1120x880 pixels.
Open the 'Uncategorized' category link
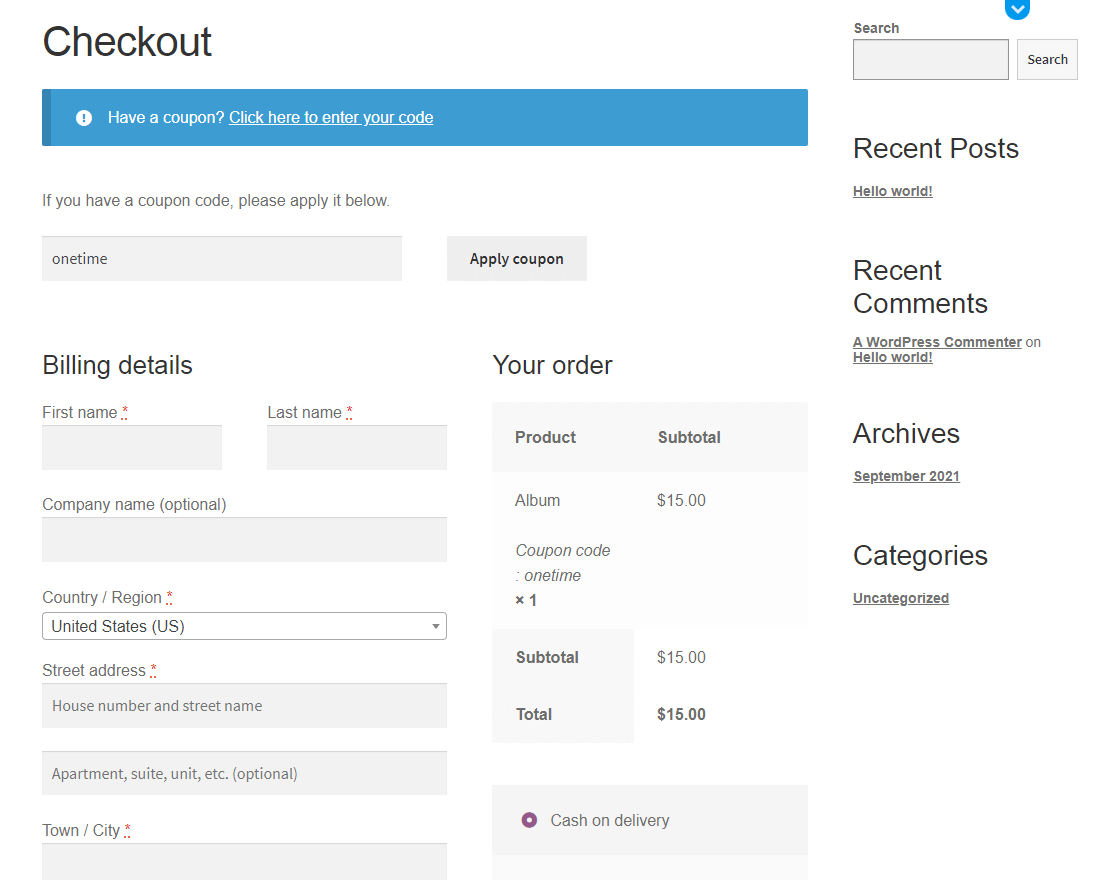tap(901, 599)
